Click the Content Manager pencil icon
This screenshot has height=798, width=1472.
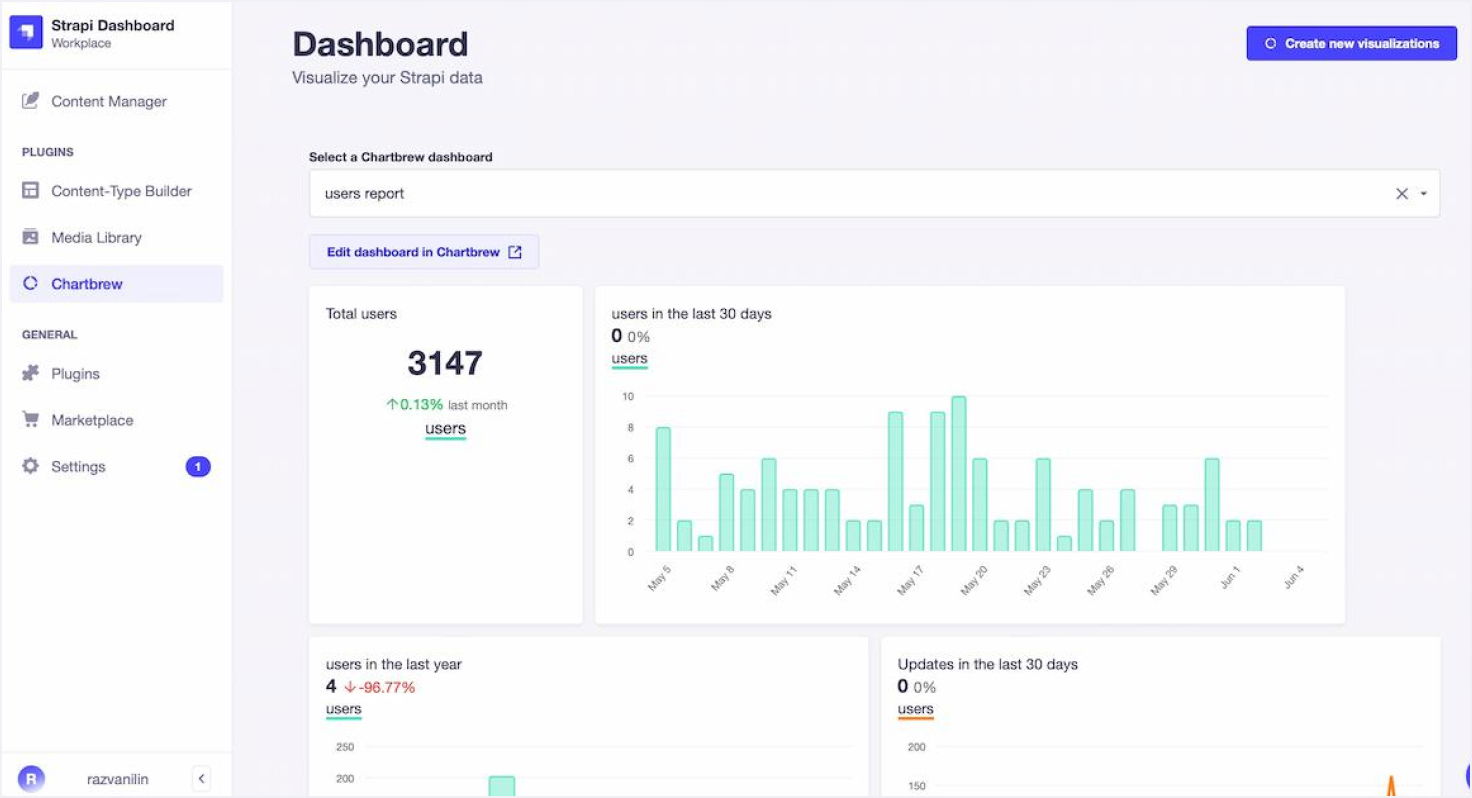31,101
